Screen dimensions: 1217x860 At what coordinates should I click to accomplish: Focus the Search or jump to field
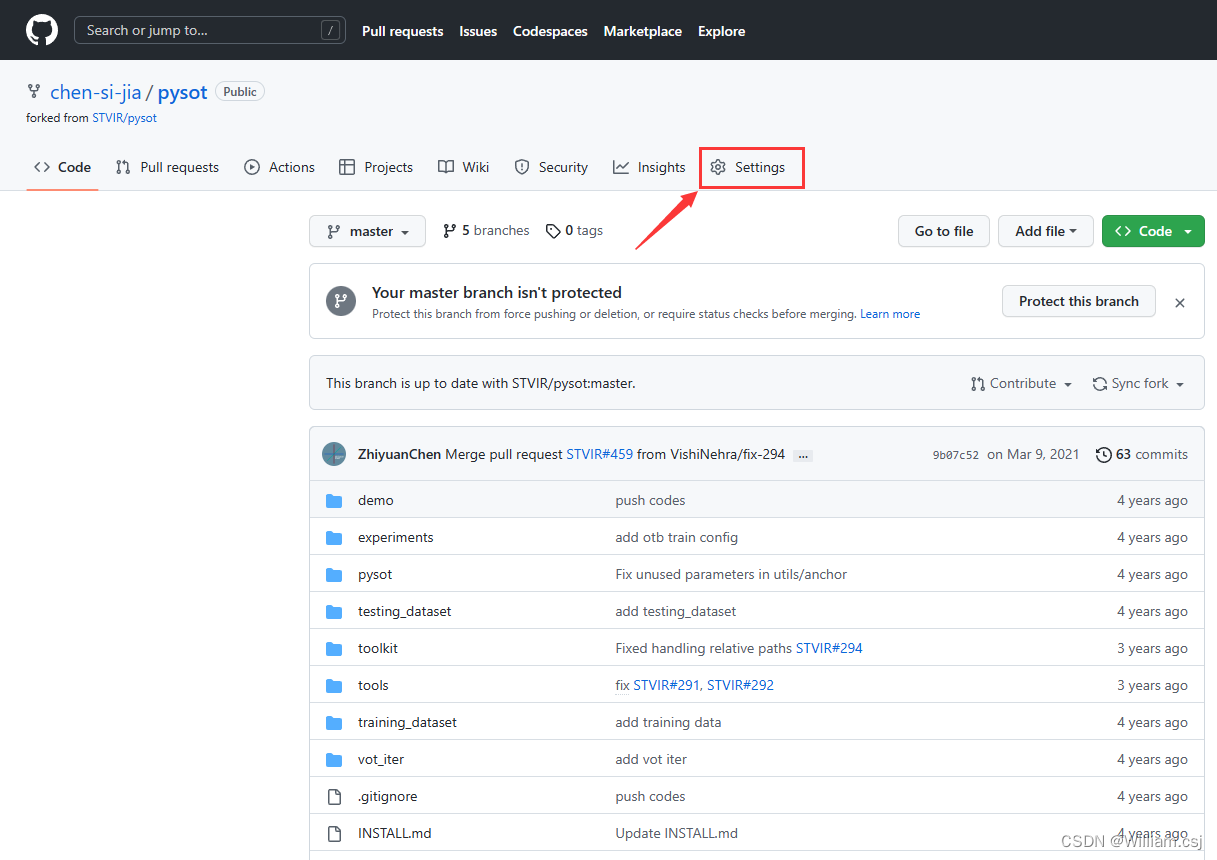210,30
